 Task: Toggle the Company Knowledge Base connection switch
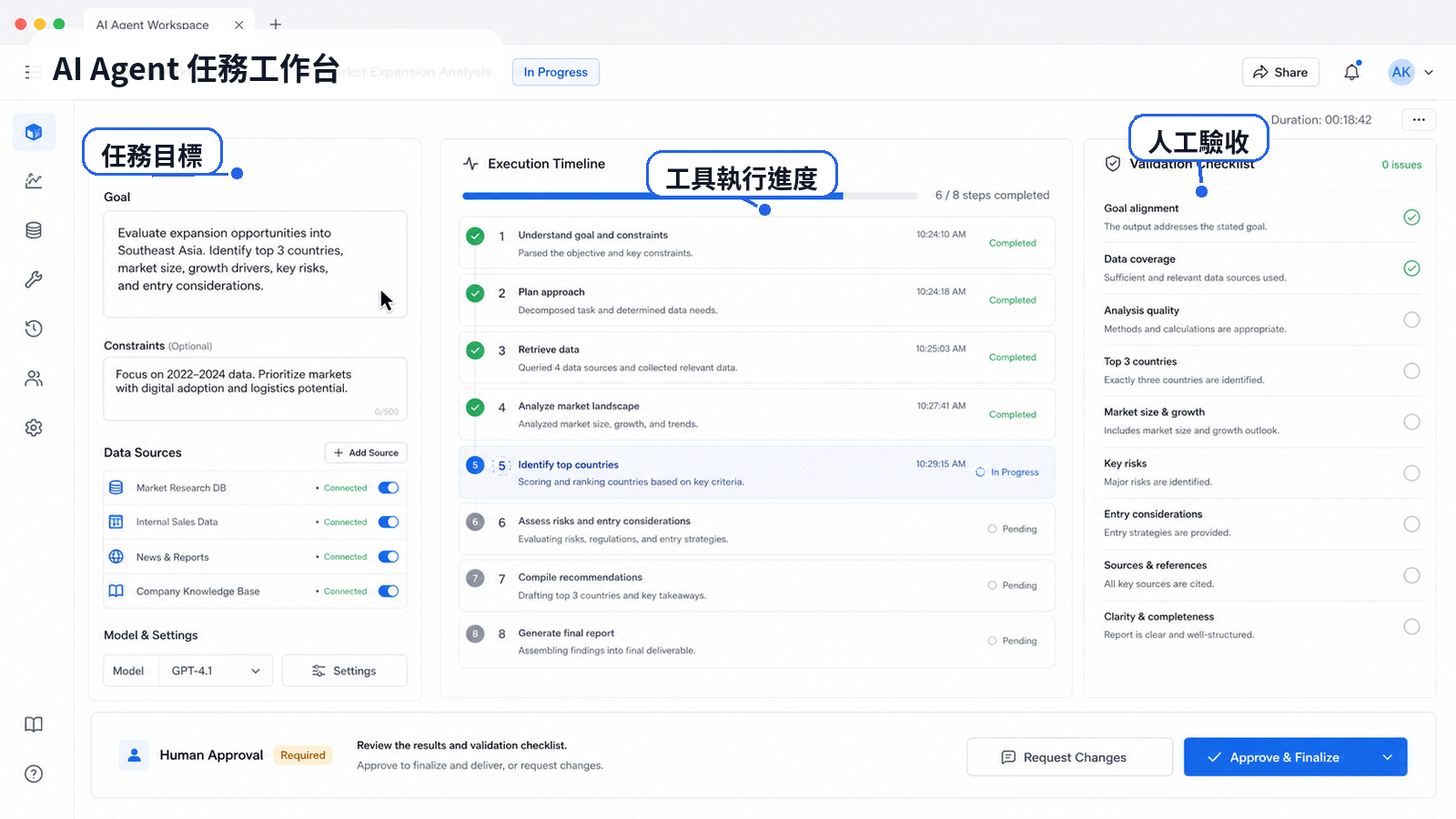point(389,591)
